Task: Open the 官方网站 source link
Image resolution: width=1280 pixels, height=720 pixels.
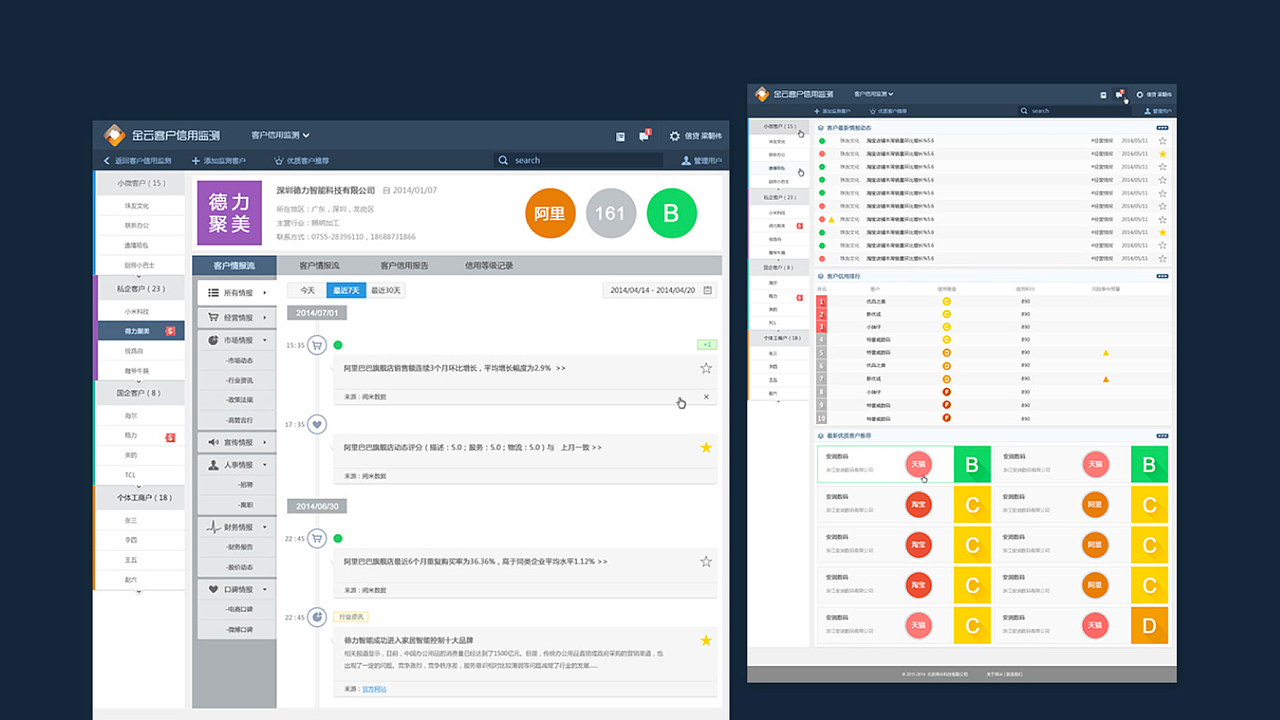Action: click(373, 689)
